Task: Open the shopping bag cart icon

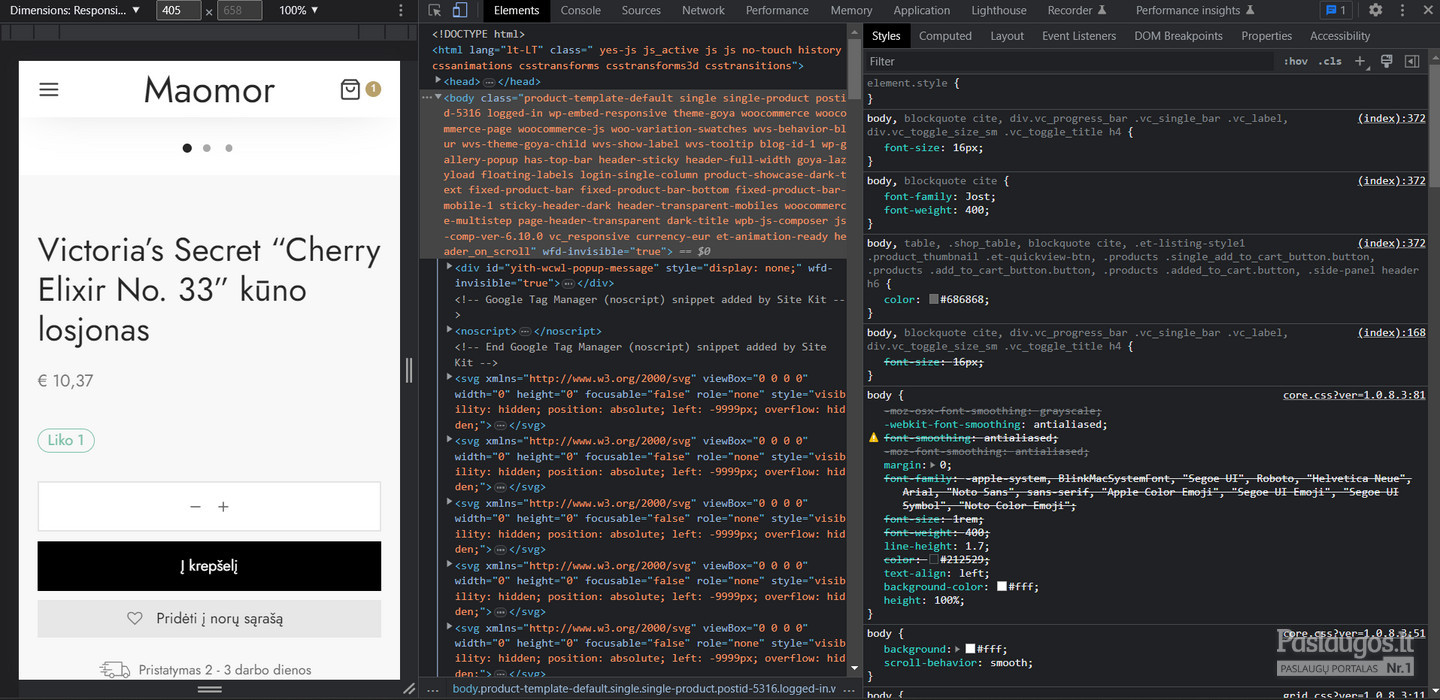Action: (350, 89)
